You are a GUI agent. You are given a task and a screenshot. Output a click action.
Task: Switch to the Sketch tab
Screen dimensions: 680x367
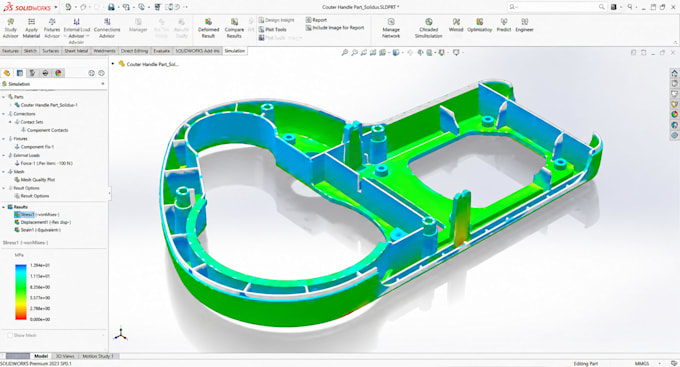tap(30, 51)
